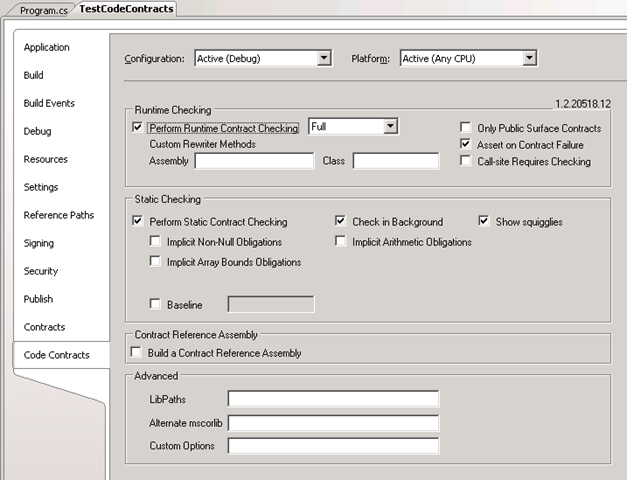Click the disabled Baseline text field
The image size is (627, 480).
coord(271,304)
